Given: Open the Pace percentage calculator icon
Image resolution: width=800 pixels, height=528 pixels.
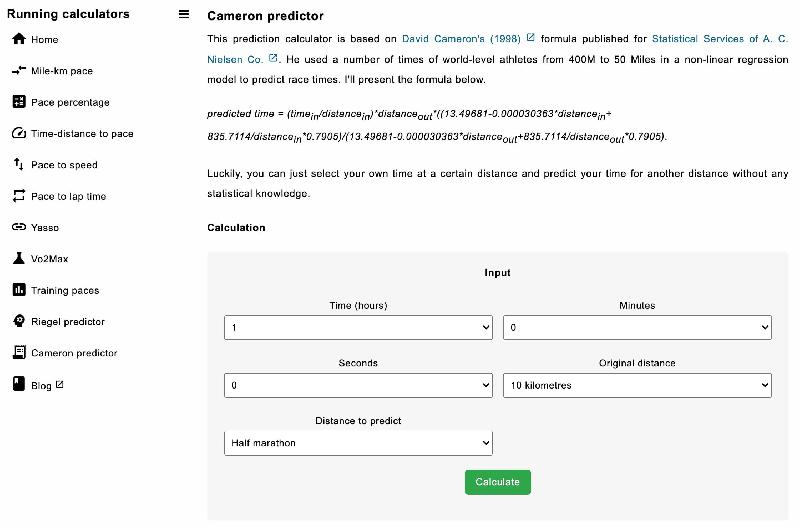Looking at the screenshot, I should click(x=19, y=102).
